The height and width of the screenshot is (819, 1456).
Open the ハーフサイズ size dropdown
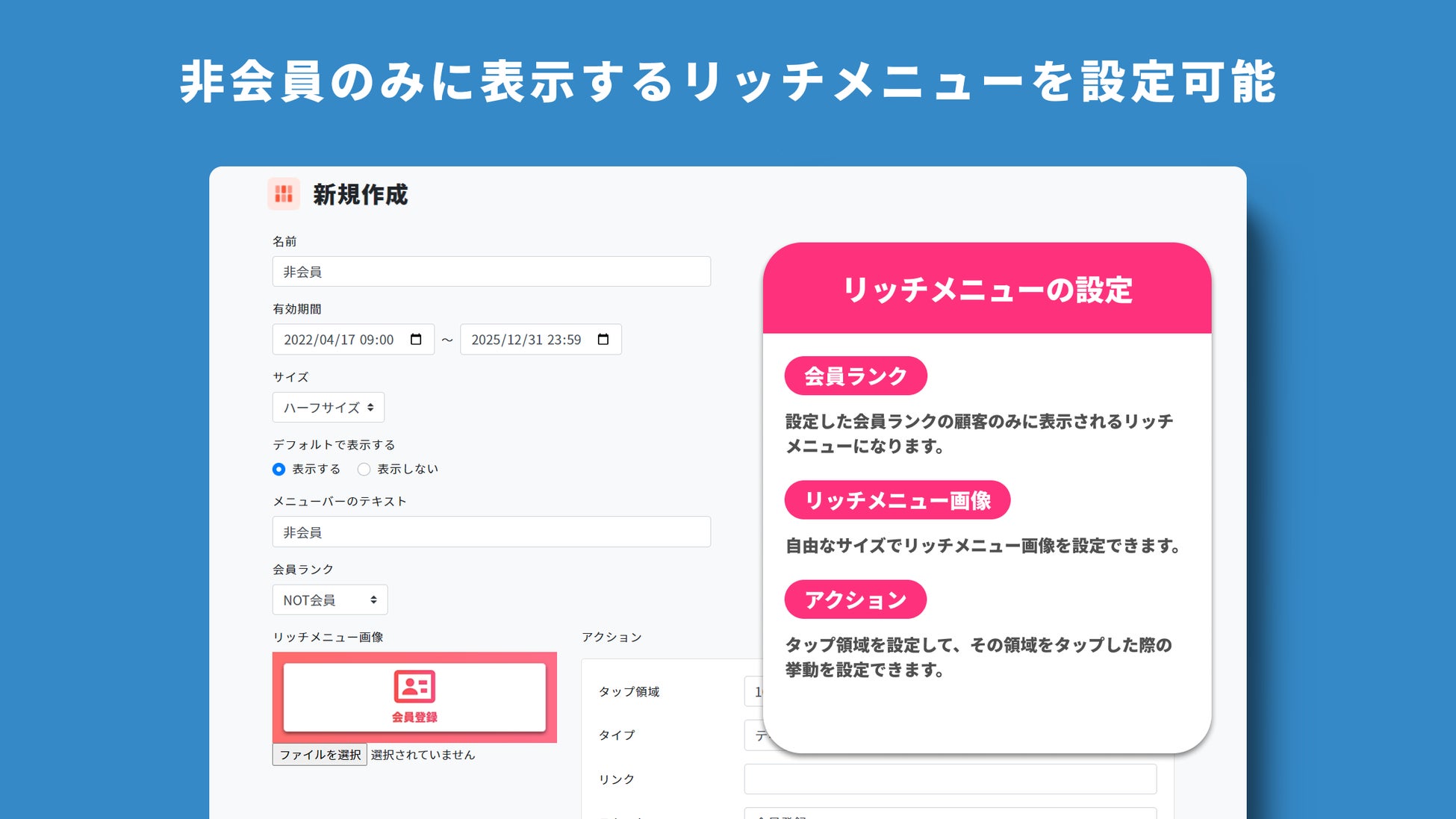(329, 408)
